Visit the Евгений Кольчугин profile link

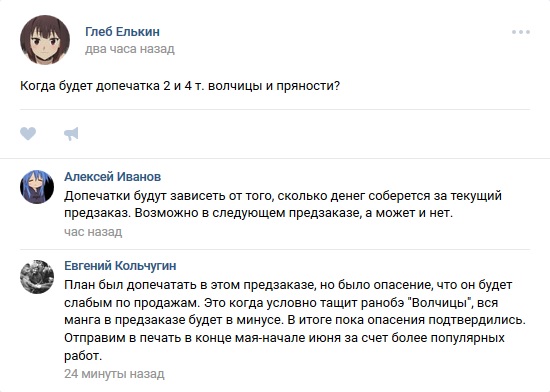pos(120,266)
